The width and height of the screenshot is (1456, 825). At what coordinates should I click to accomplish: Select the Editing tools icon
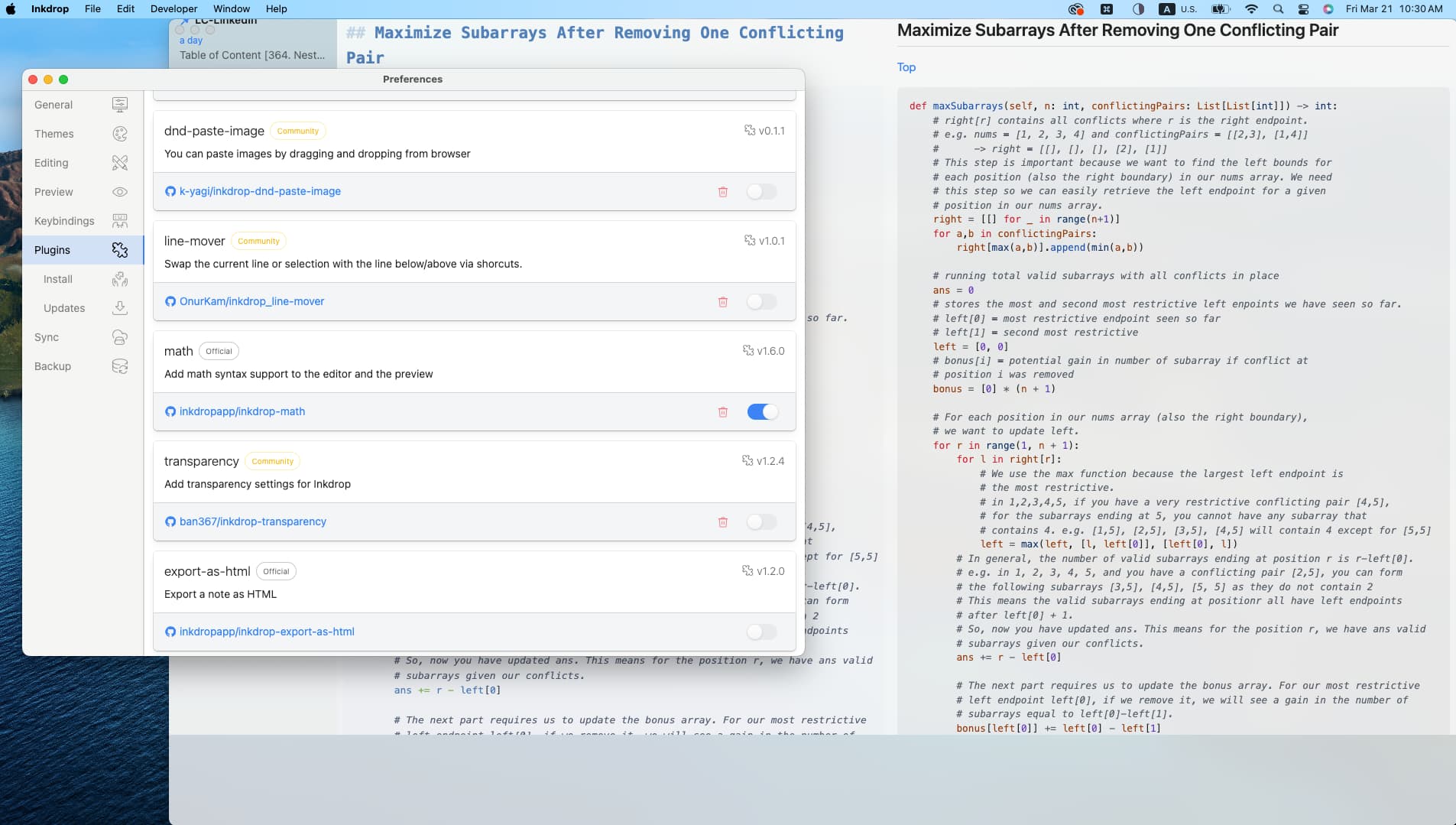[x=120, y=163]
